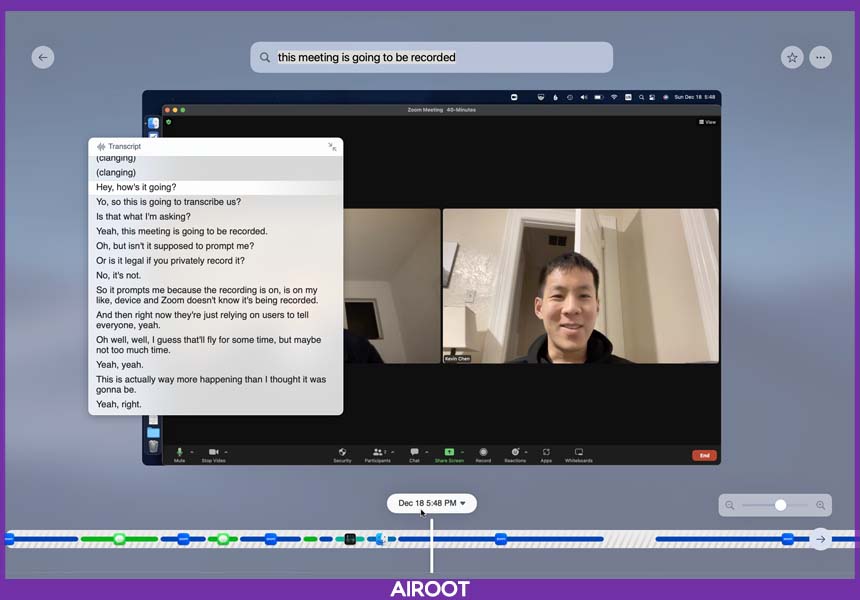Open Security in the Zoom toolbar
The height and width of the screenshot is (600, 860).
click(342, 455)
